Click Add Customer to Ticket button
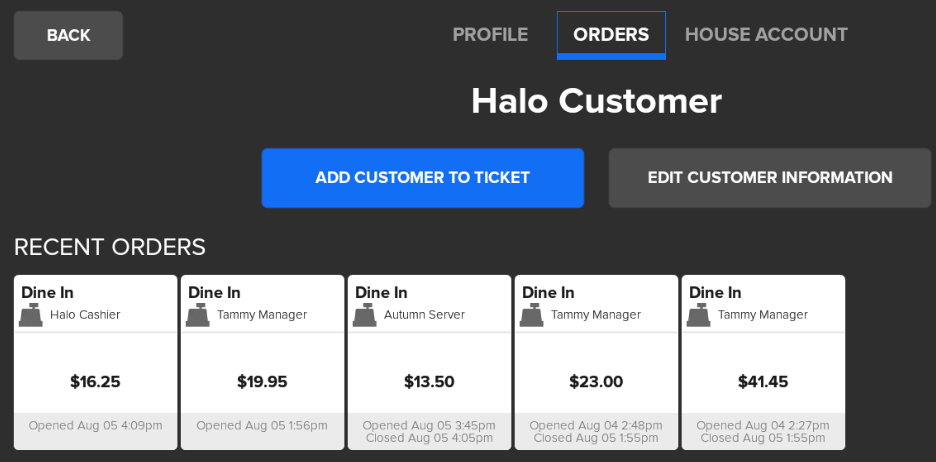This screenshot has height=462, width=936. pos(422,178)
